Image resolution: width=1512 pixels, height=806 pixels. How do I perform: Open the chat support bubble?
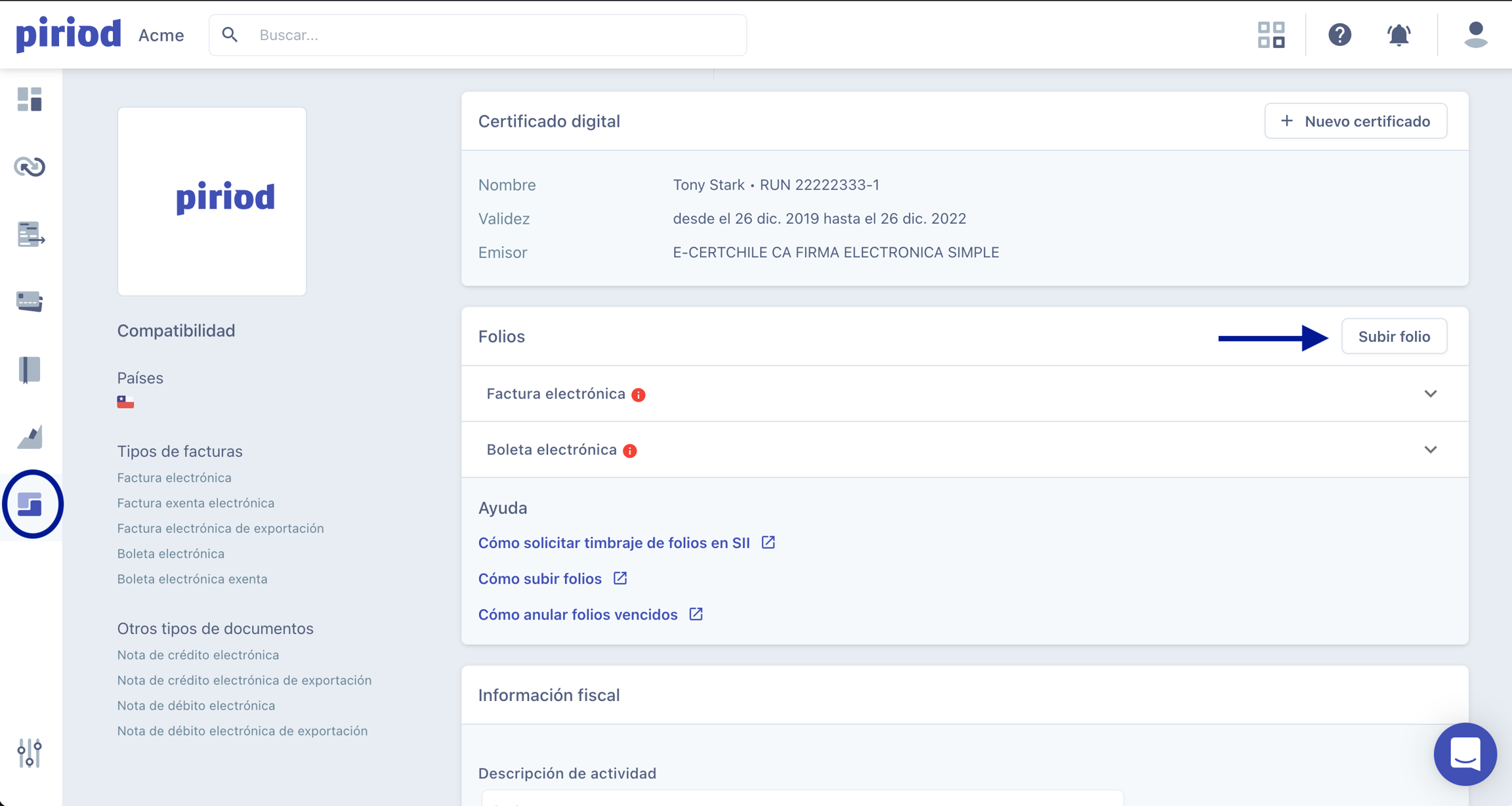pyautogui.click(x=1465, y=754)
